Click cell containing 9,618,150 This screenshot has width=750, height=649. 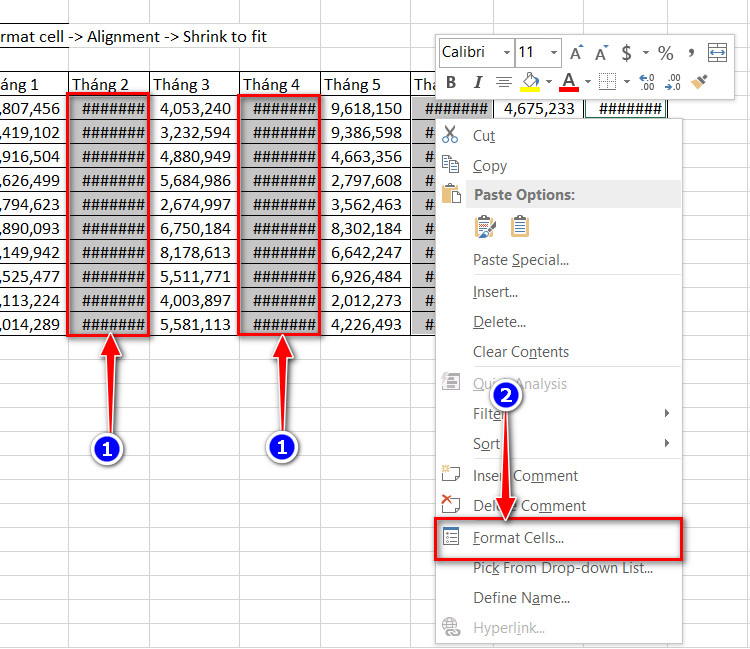365,109
